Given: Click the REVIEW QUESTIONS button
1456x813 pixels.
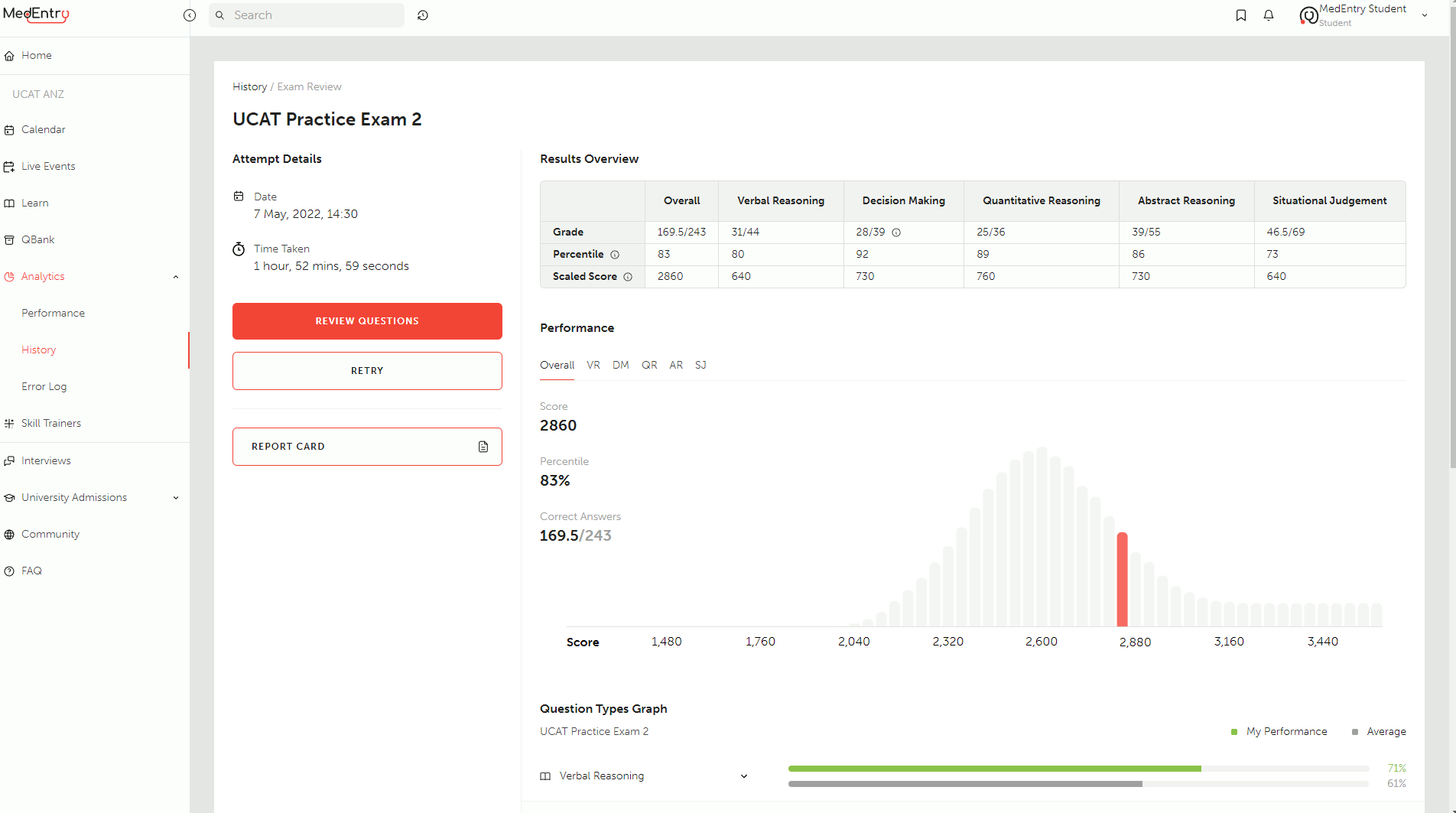Looking at the screenshot, I should click(x=367, y=320).
